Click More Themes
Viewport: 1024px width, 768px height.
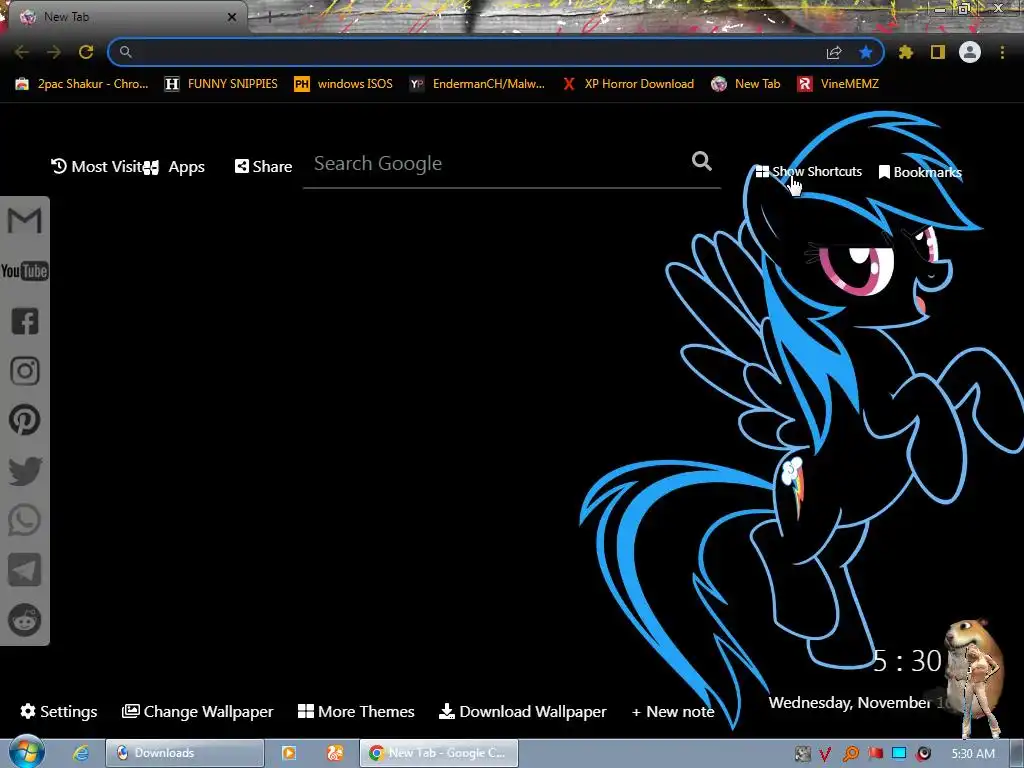[x=356, y=711]
